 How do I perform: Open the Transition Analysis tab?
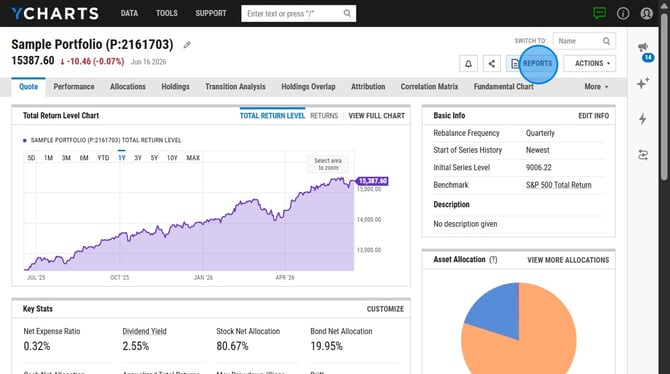235,87
